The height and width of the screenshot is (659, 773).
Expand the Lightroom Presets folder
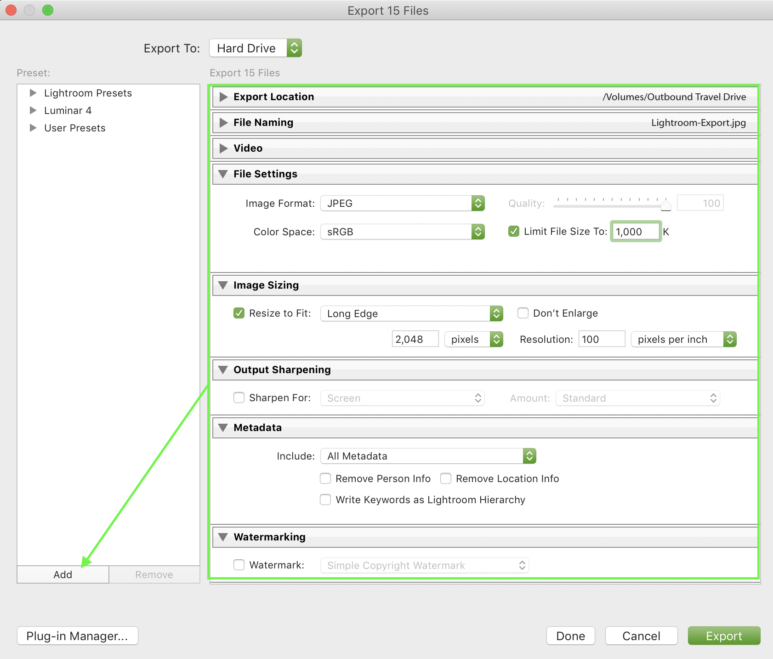click(33, 93)
